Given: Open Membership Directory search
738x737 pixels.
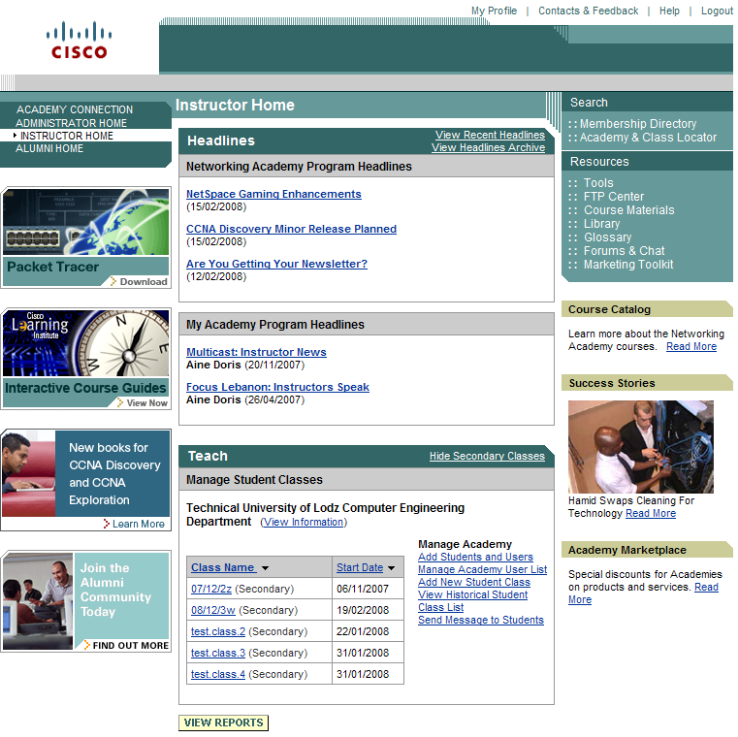Looking at the screenshot, I should 638,124.
